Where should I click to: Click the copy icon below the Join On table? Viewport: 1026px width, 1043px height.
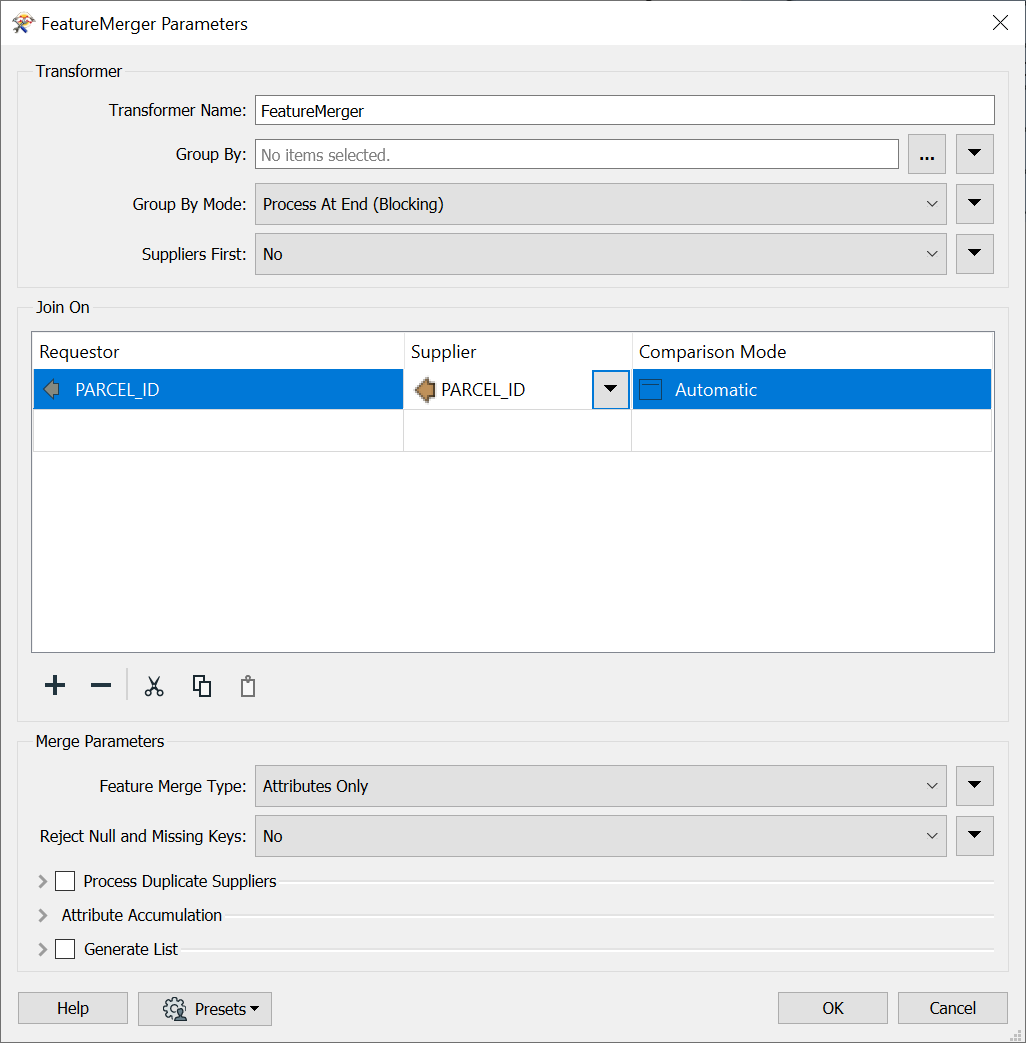coord(201,686)
